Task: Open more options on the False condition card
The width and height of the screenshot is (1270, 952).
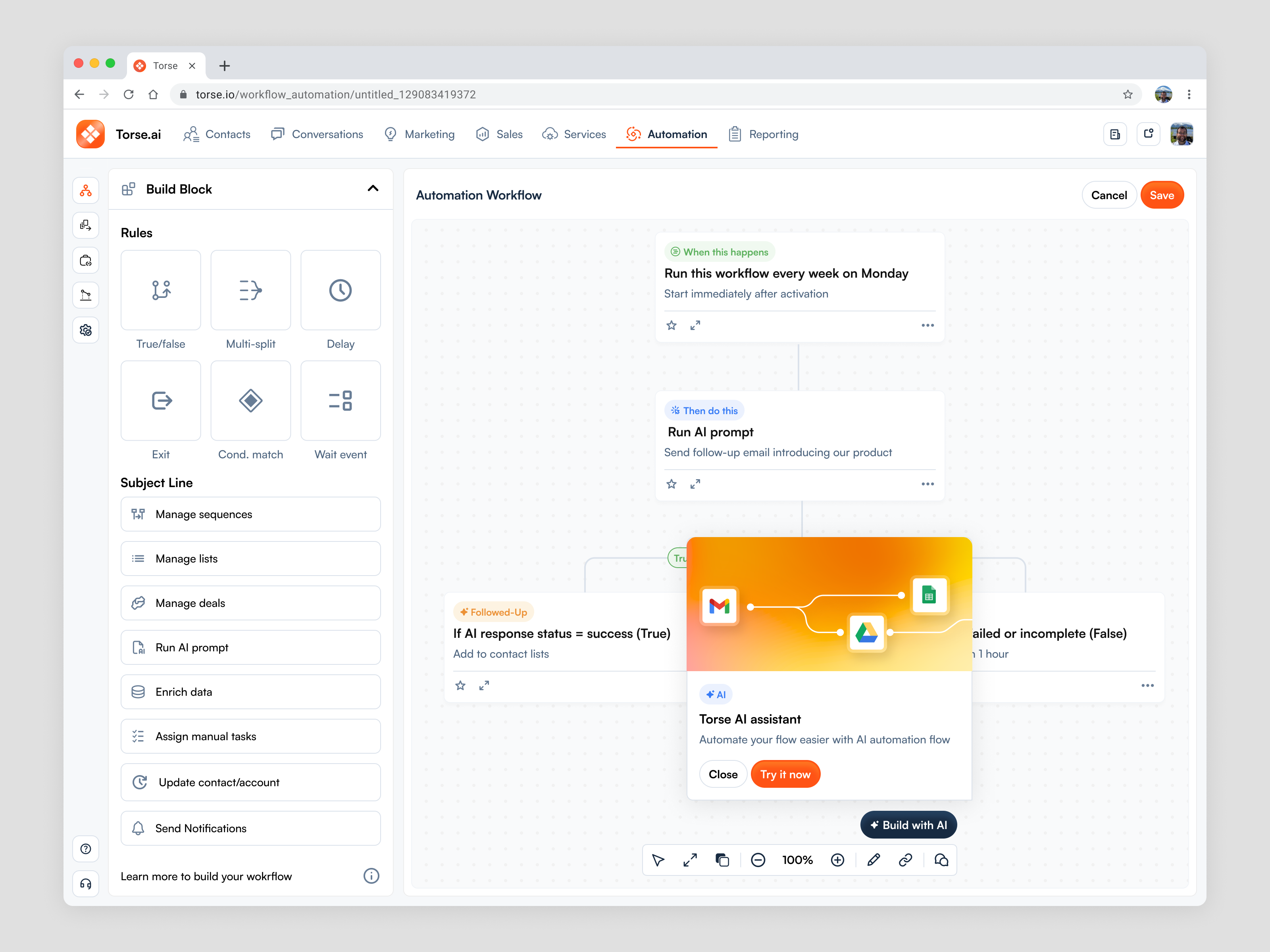Action: coord(1148,686)
